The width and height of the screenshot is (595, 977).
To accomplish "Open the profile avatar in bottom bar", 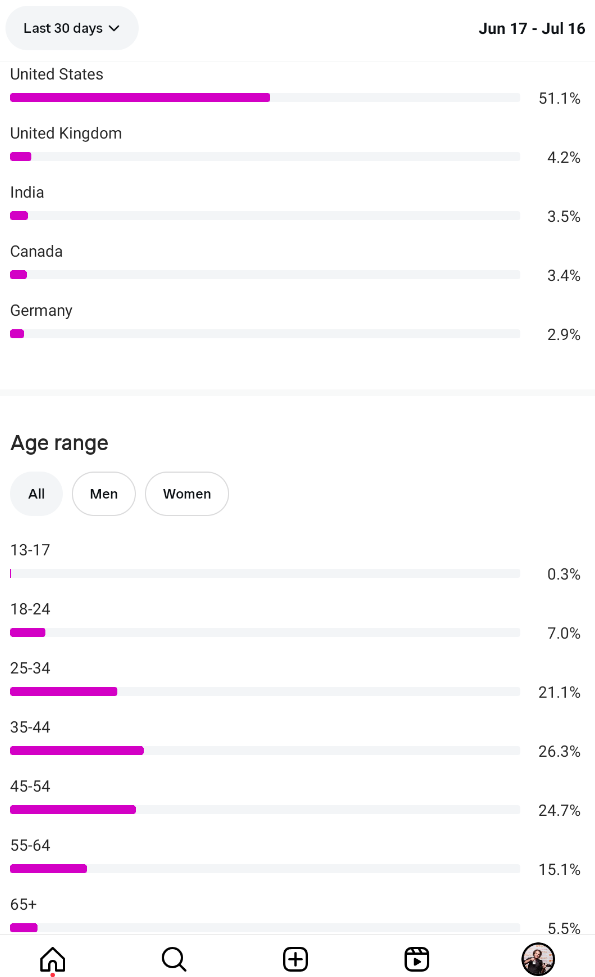I will [x=538, y=959].
